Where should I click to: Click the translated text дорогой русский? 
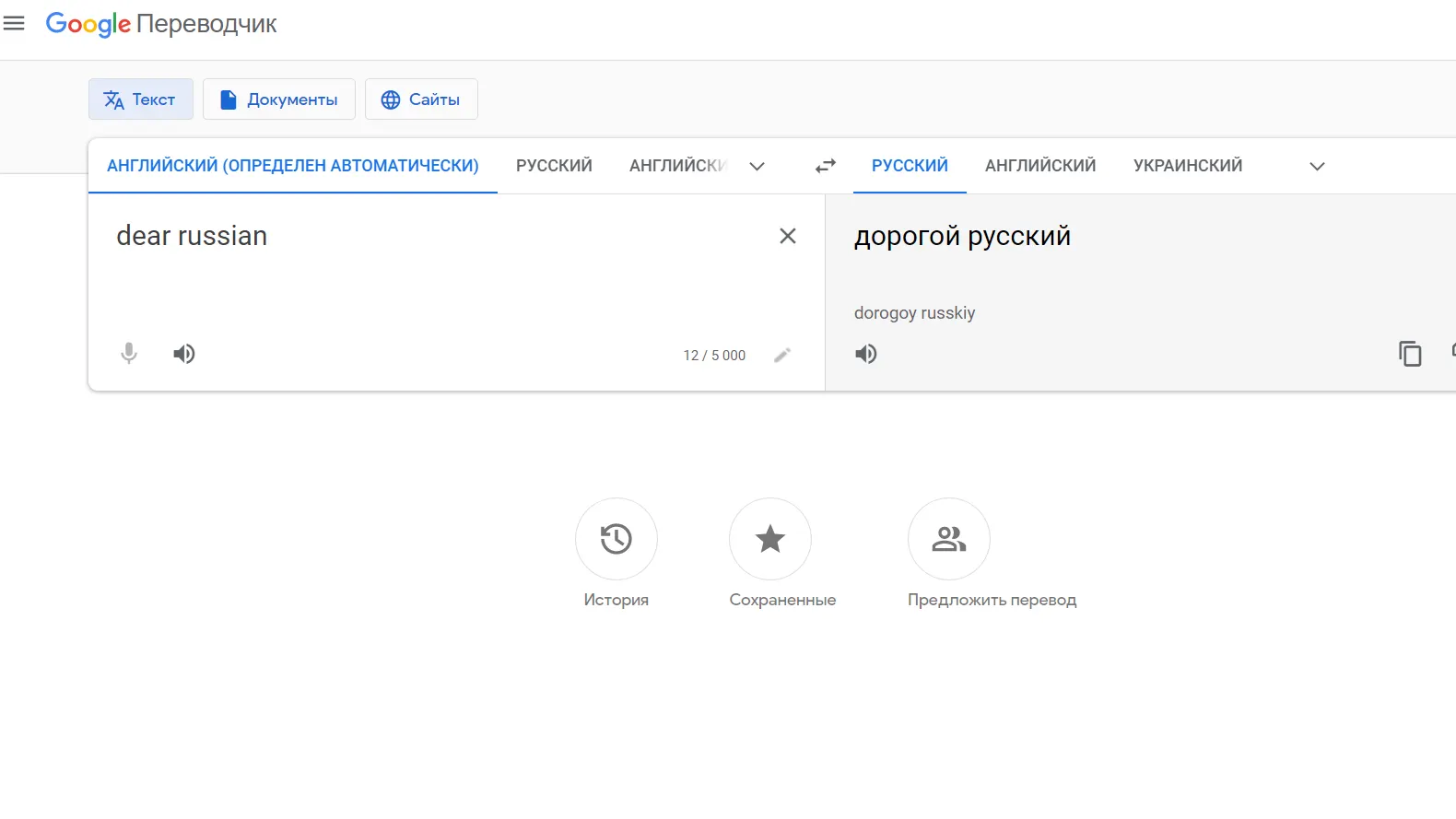click(963, 237)
